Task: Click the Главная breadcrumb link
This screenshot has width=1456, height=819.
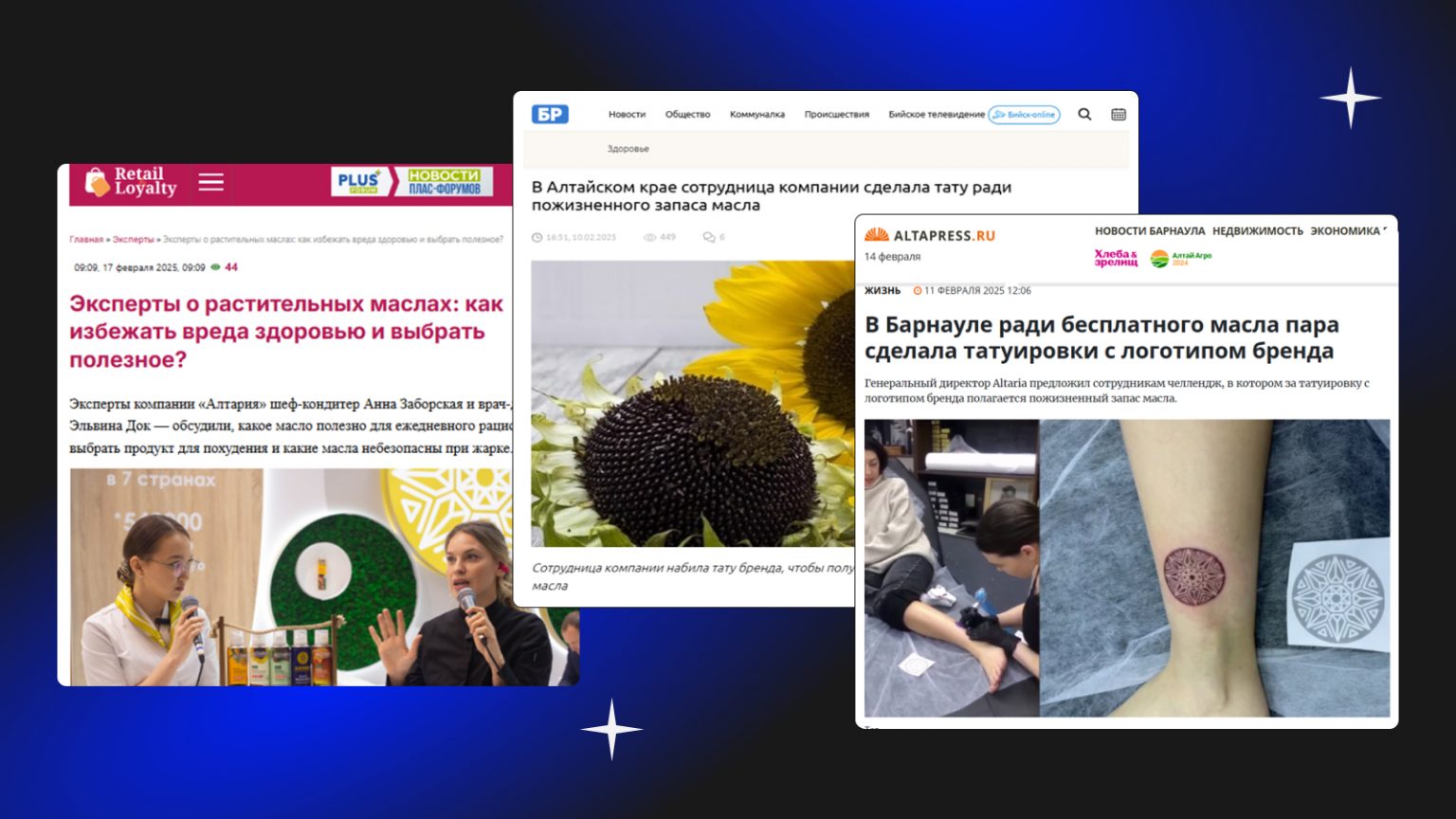Action: [x=85, y=240]
